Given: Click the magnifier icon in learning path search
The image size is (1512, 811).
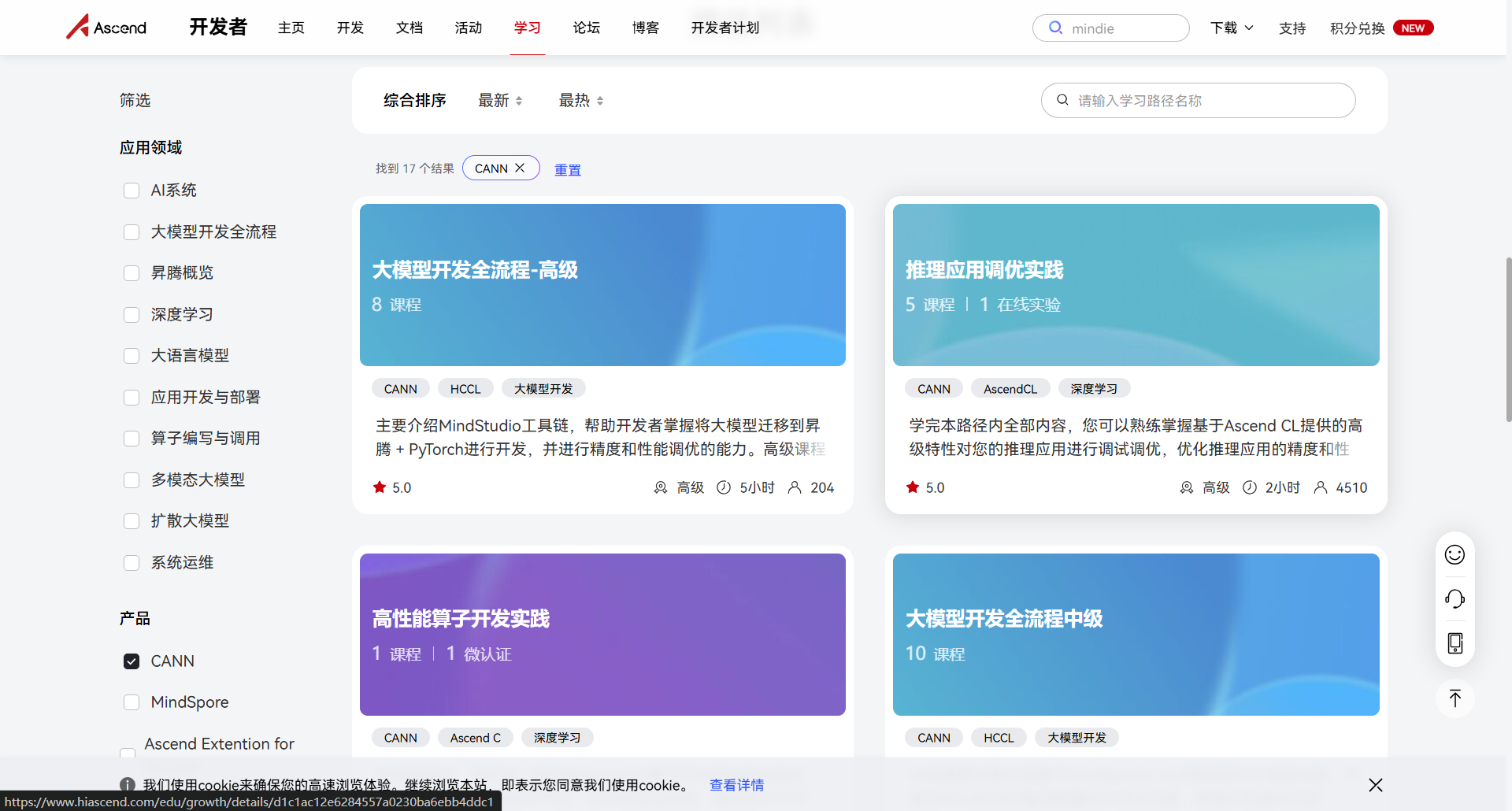Looking at the screenshot, I should (1062, 100).
